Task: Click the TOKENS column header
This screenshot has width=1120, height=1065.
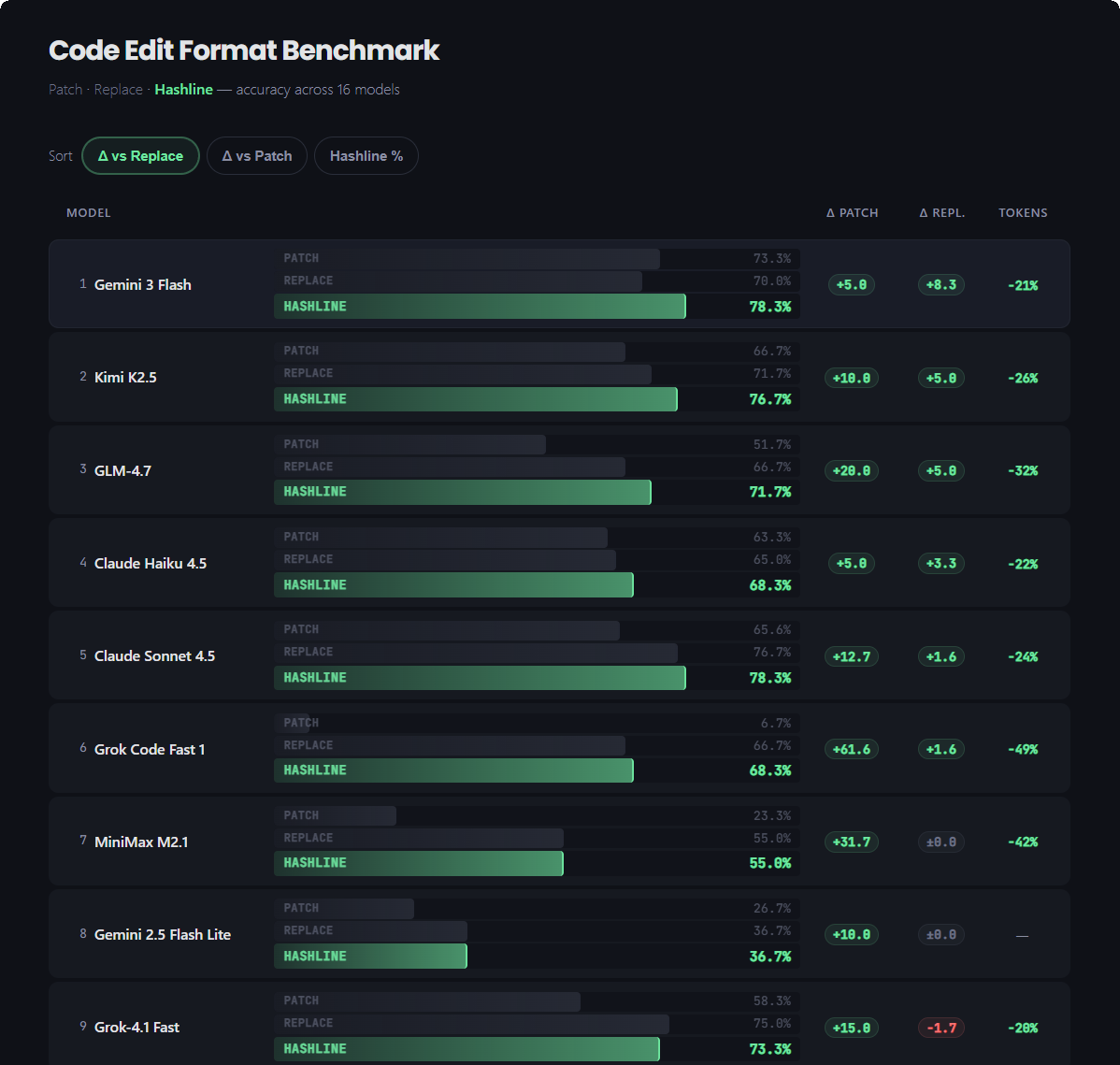Action: [1023, 213]
